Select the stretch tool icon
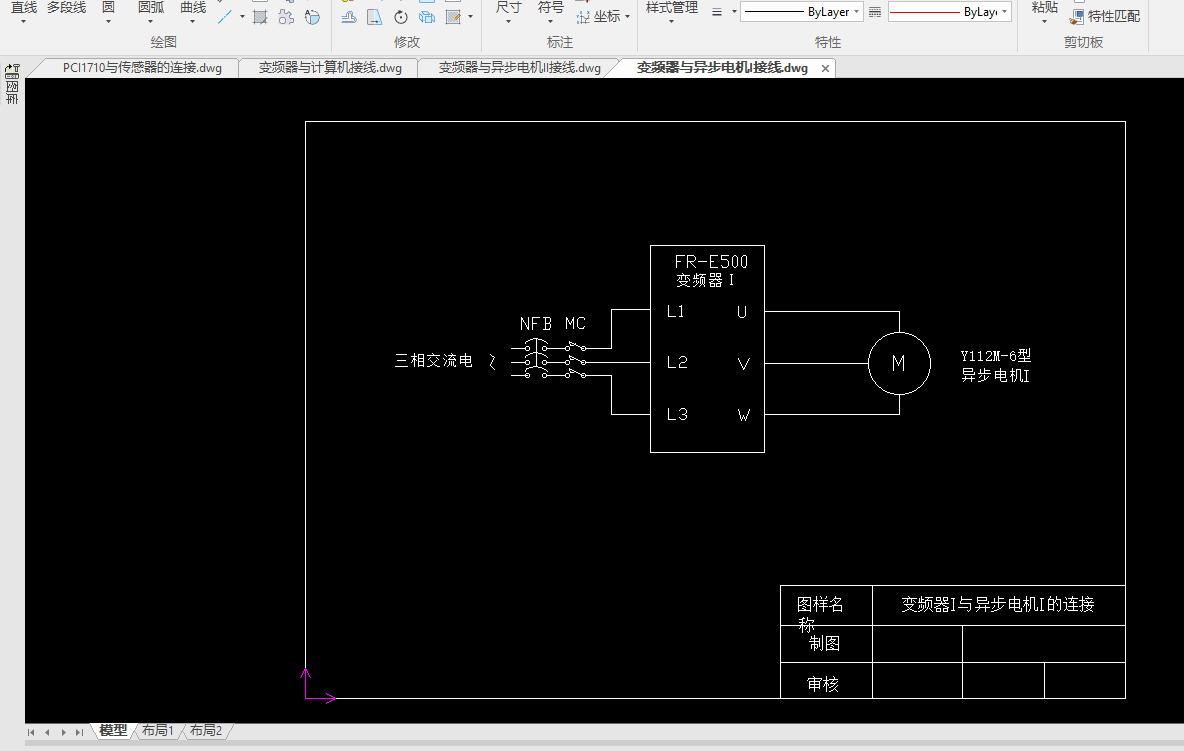The image size is (1184, 751). tap(375, 17)
